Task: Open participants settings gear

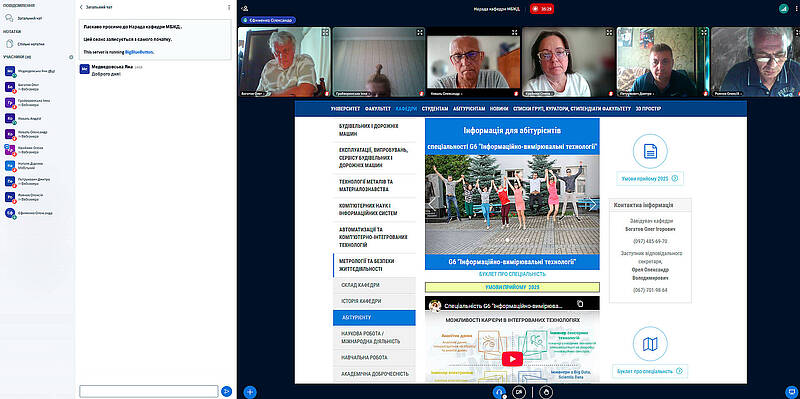Action: click(x=71, y=57)
